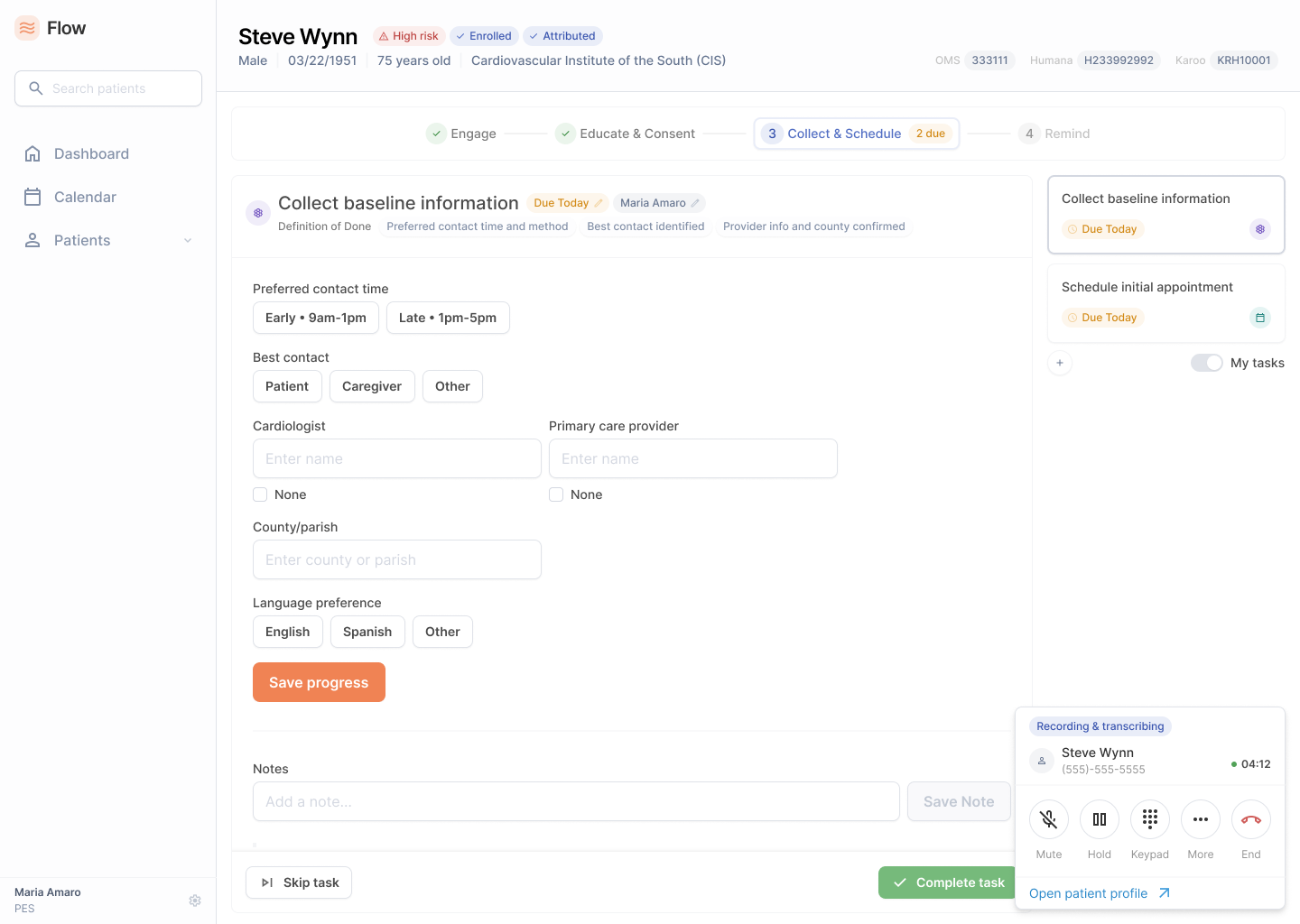Open the Dashboard home icon
Viewport: 1300px width, 924px height.
pyautogui.click(x=32, y=153)
